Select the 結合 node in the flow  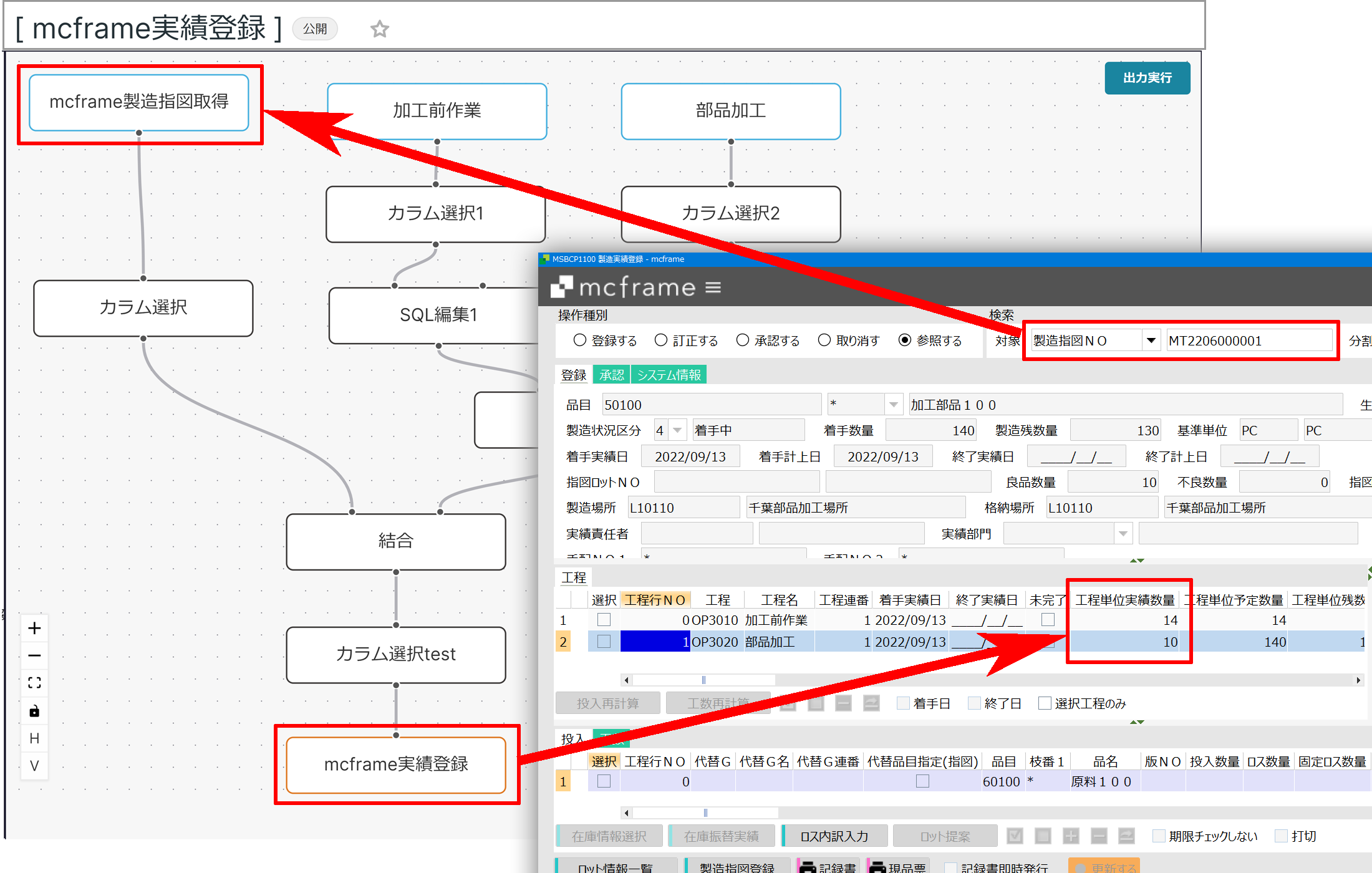coord(396,541)
